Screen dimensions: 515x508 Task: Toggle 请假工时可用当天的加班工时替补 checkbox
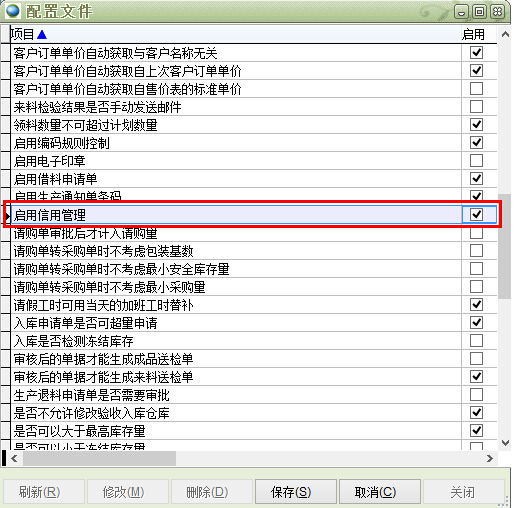(x=476, y=304)
